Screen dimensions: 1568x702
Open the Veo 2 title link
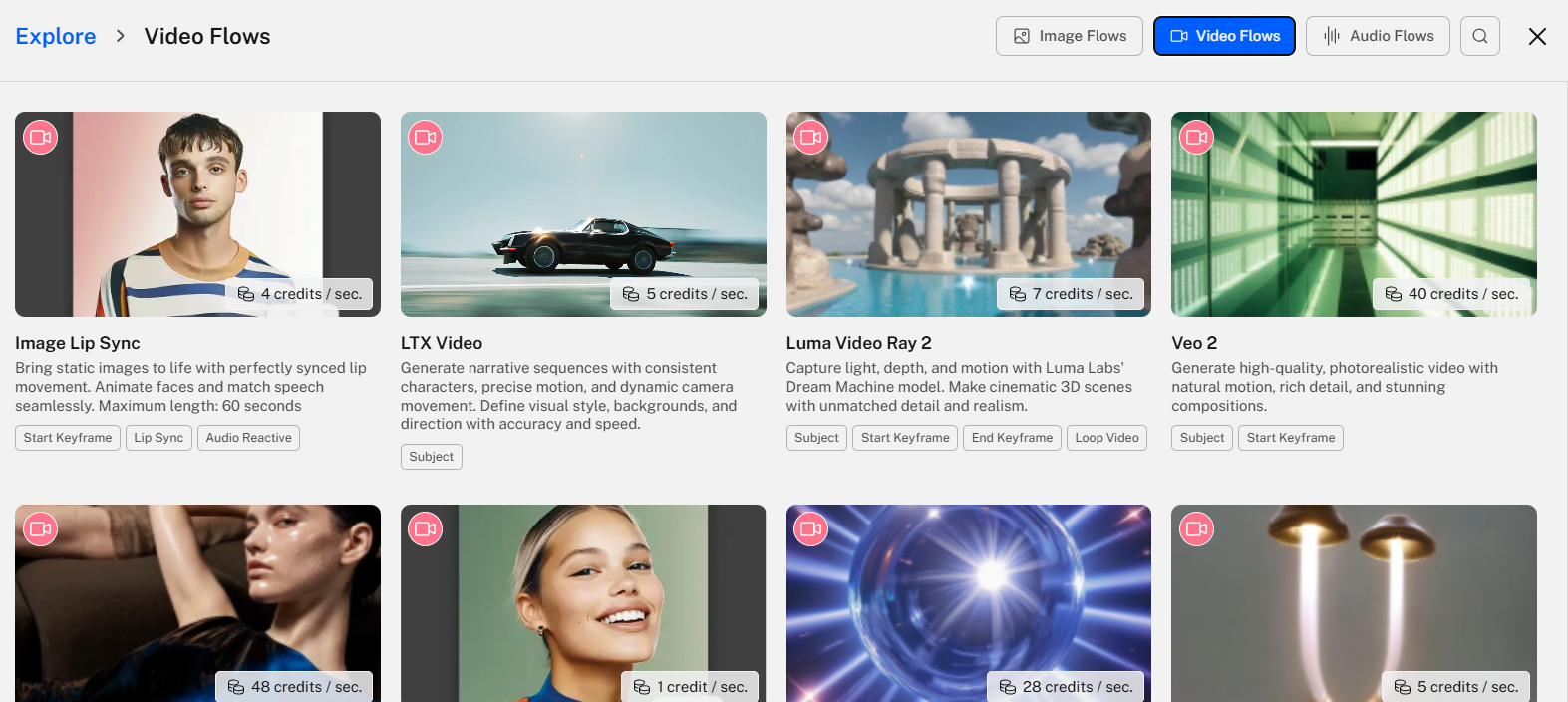tap(1194, 343)
